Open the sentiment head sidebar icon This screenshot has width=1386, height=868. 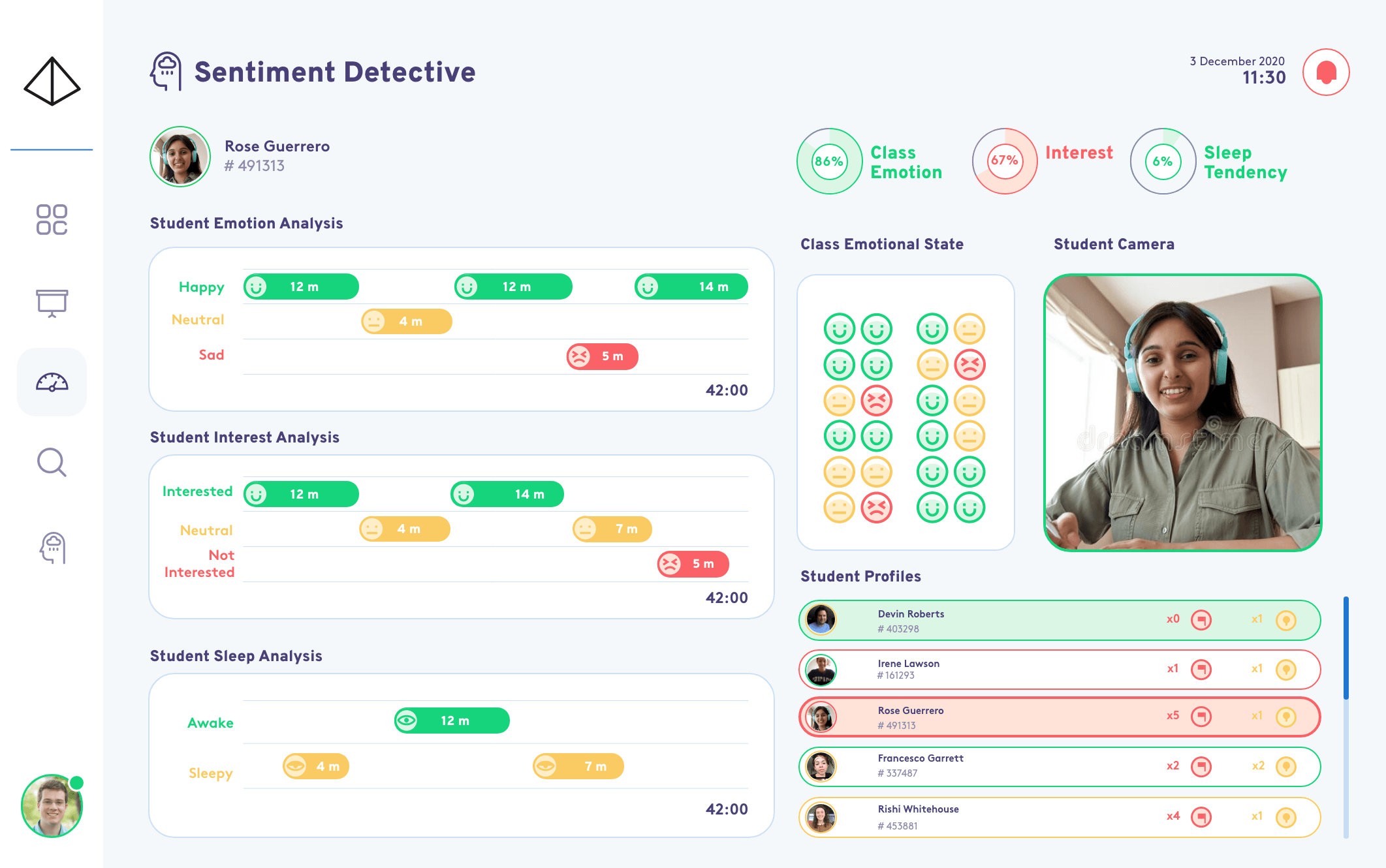point(53,548)
